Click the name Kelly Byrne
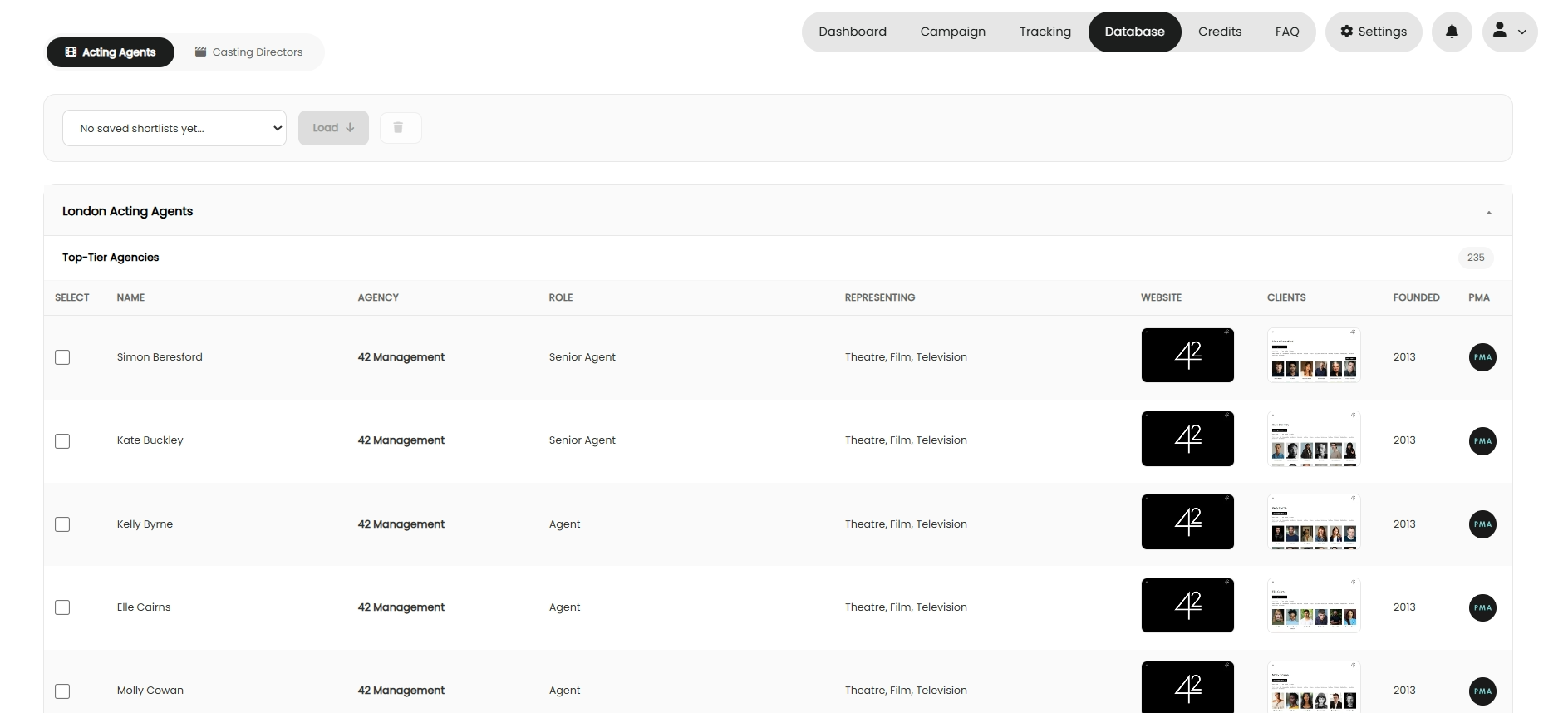The height and width of the screenshot is (713, 1568). click(145, 524)
